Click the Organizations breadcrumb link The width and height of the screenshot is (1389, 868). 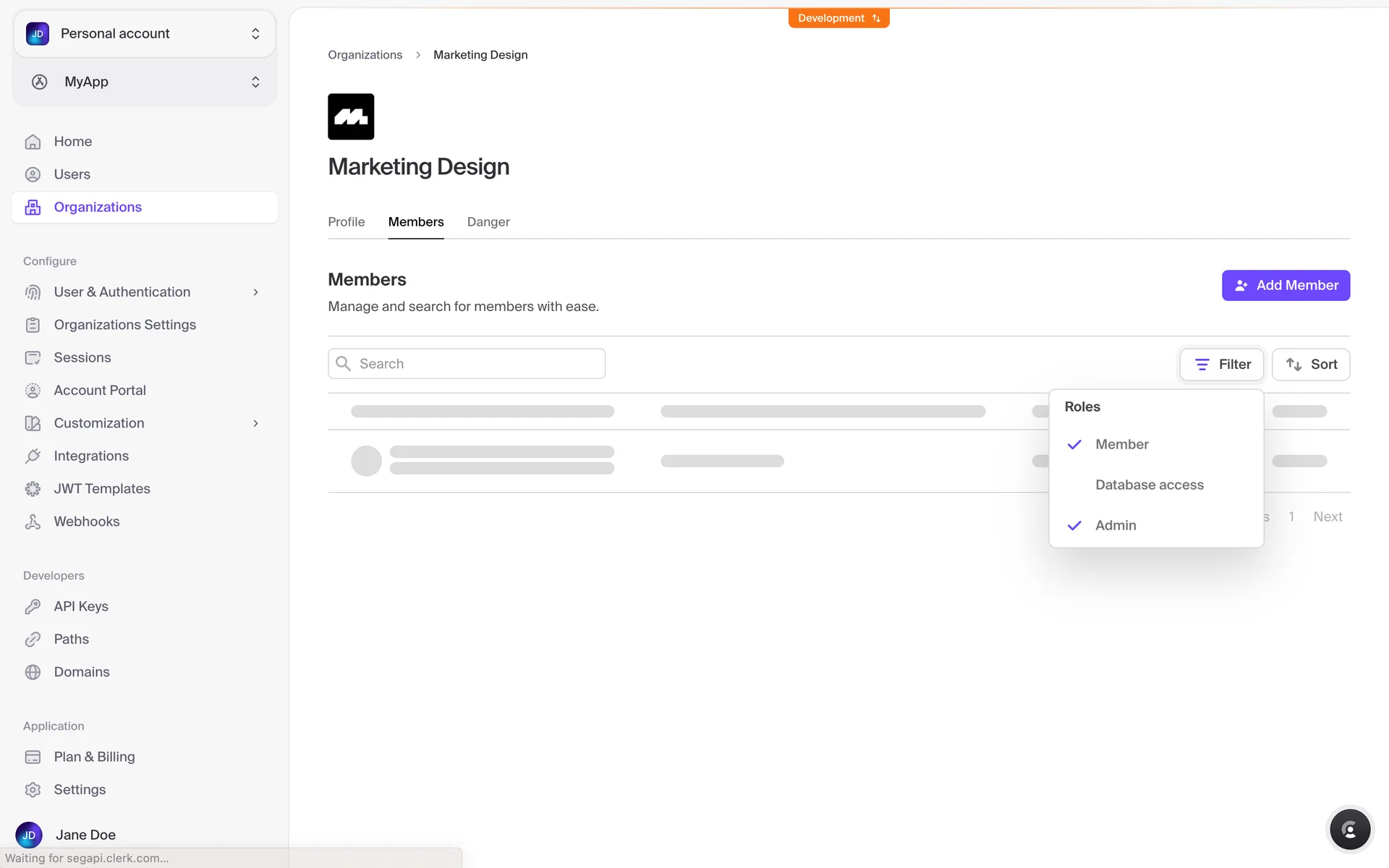(x=365, y=55)
